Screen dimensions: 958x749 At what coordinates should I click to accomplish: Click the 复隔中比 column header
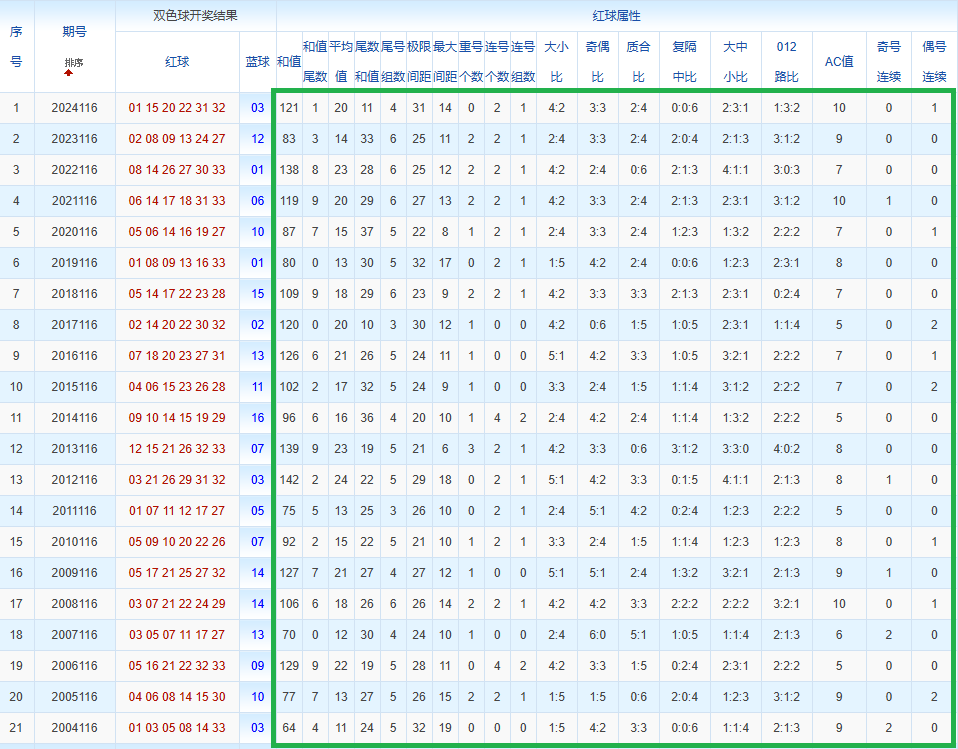pos(684,62)
